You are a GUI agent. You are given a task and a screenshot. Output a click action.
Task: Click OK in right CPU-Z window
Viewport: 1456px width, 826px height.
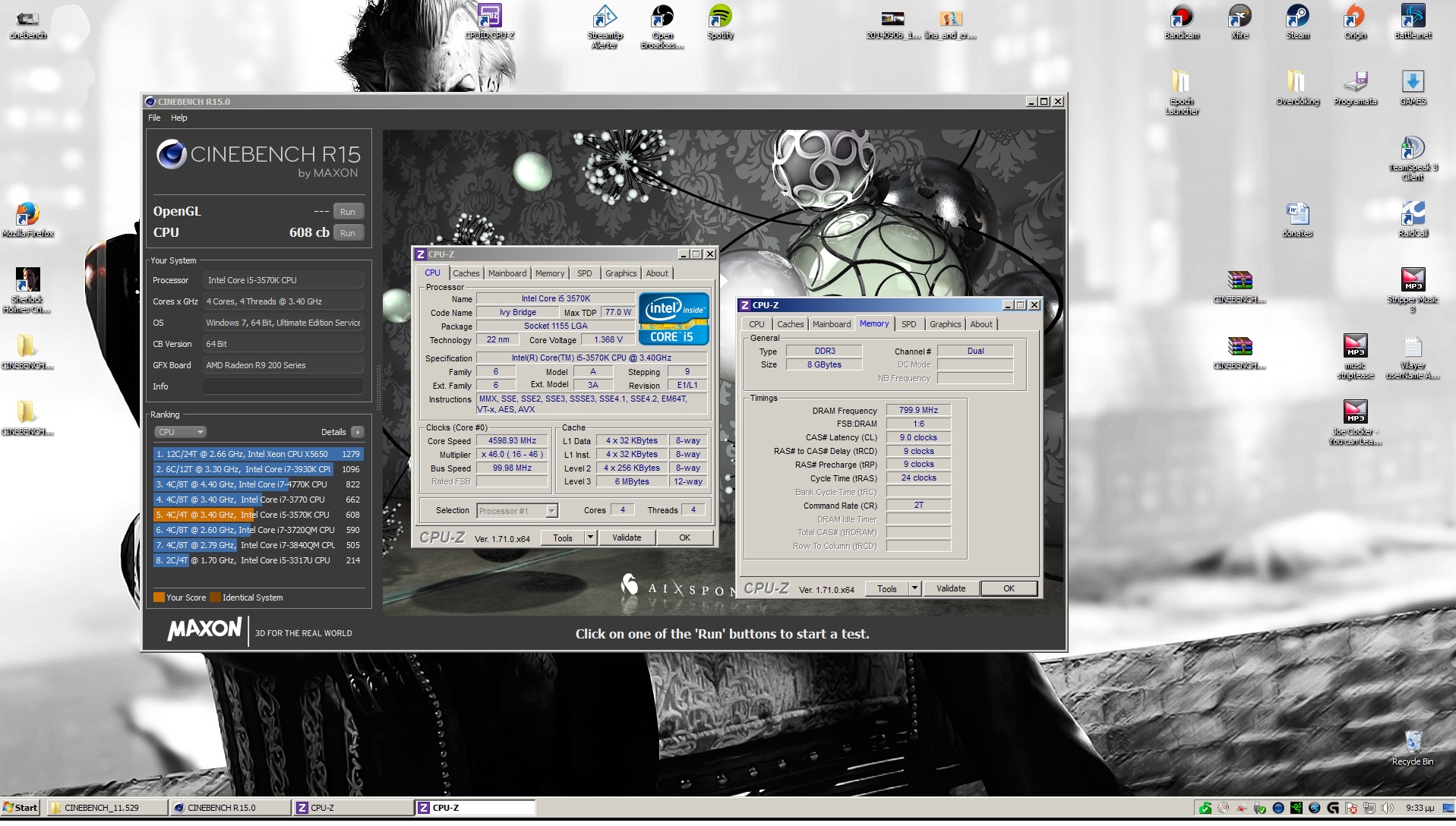tap(1009, 588)
